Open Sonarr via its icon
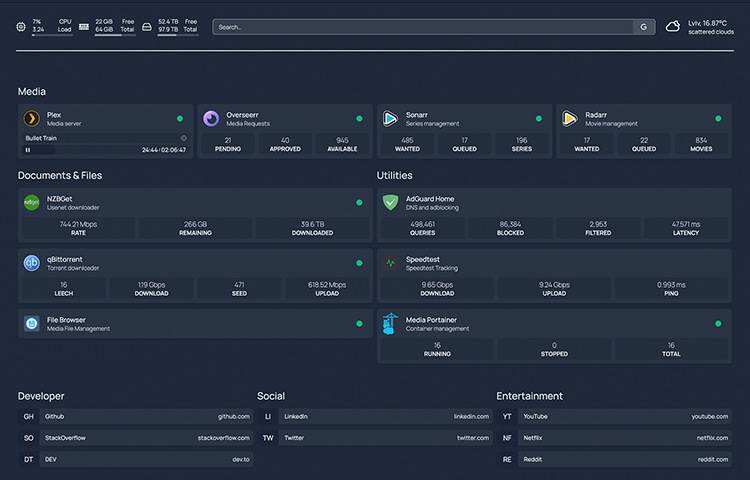Viewport: 750px width, 480px height. (391, 119)
